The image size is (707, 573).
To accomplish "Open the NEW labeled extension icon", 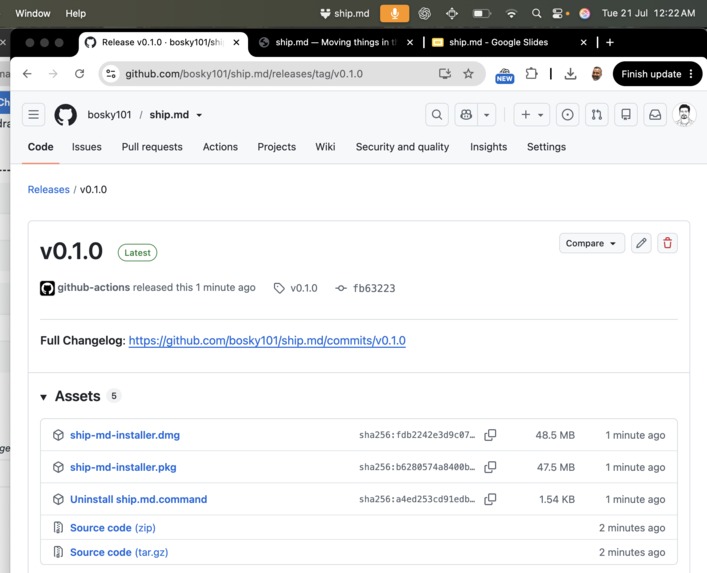I will (x=505, y=74).
